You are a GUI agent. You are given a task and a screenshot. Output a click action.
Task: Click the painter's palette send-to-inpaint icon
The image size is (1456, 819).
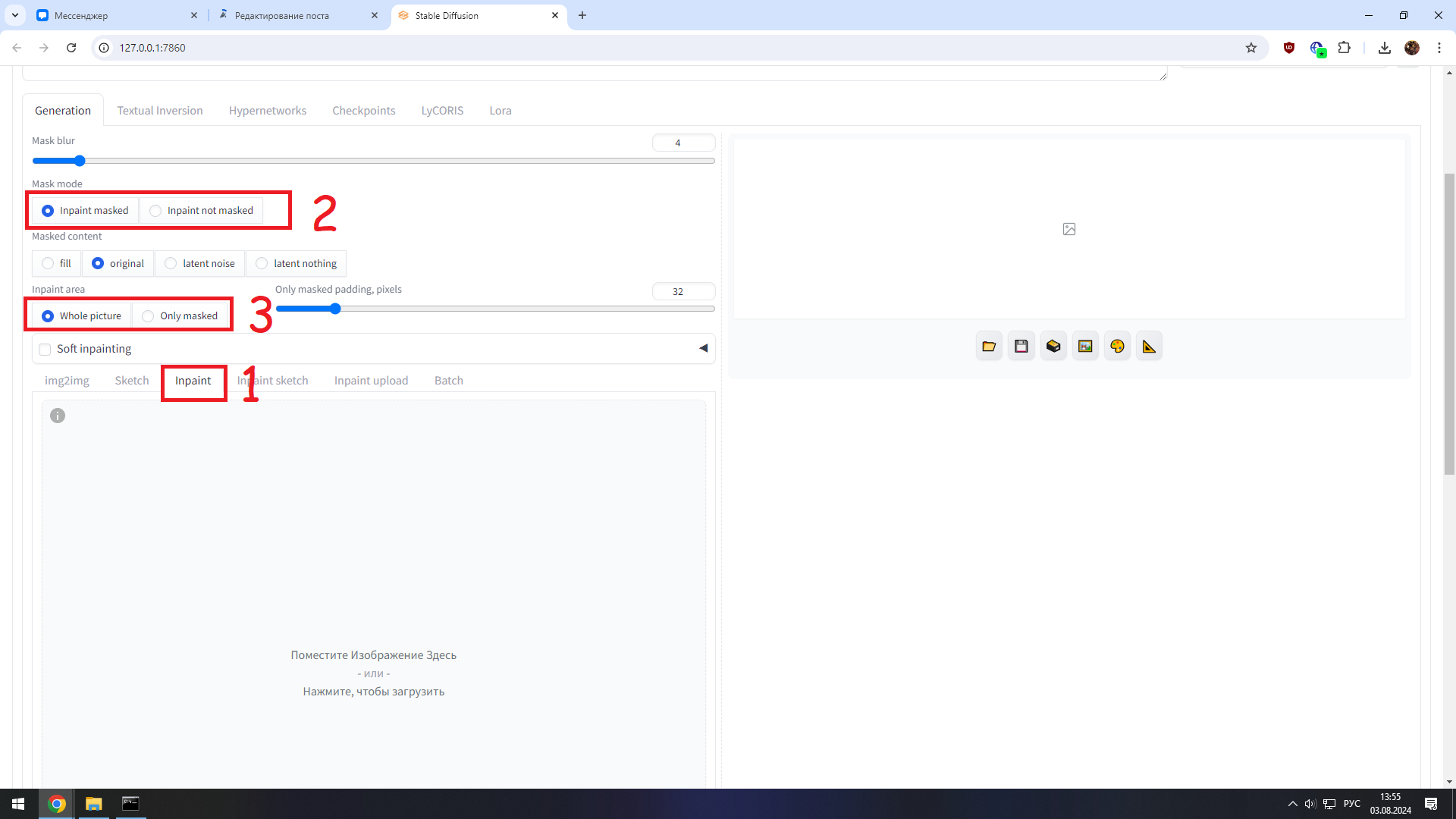1117,347
